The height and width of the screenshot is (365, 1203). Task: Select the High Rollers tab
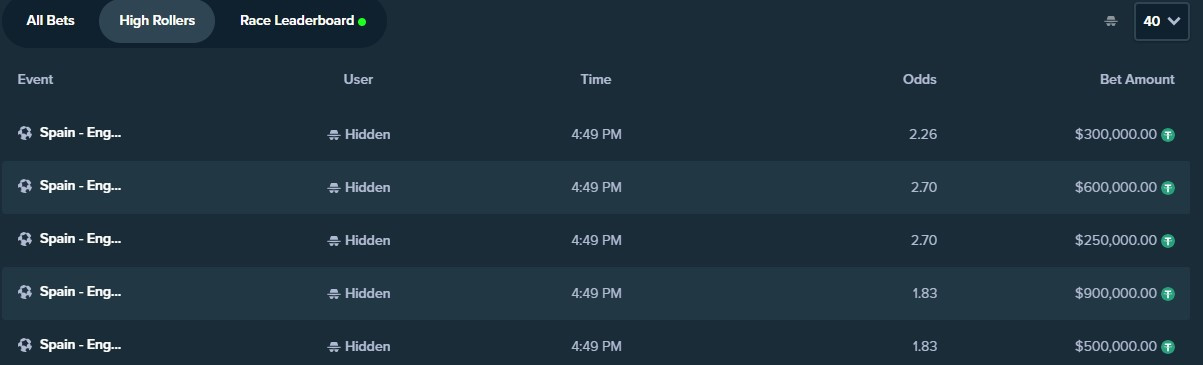tap(157, 21)
